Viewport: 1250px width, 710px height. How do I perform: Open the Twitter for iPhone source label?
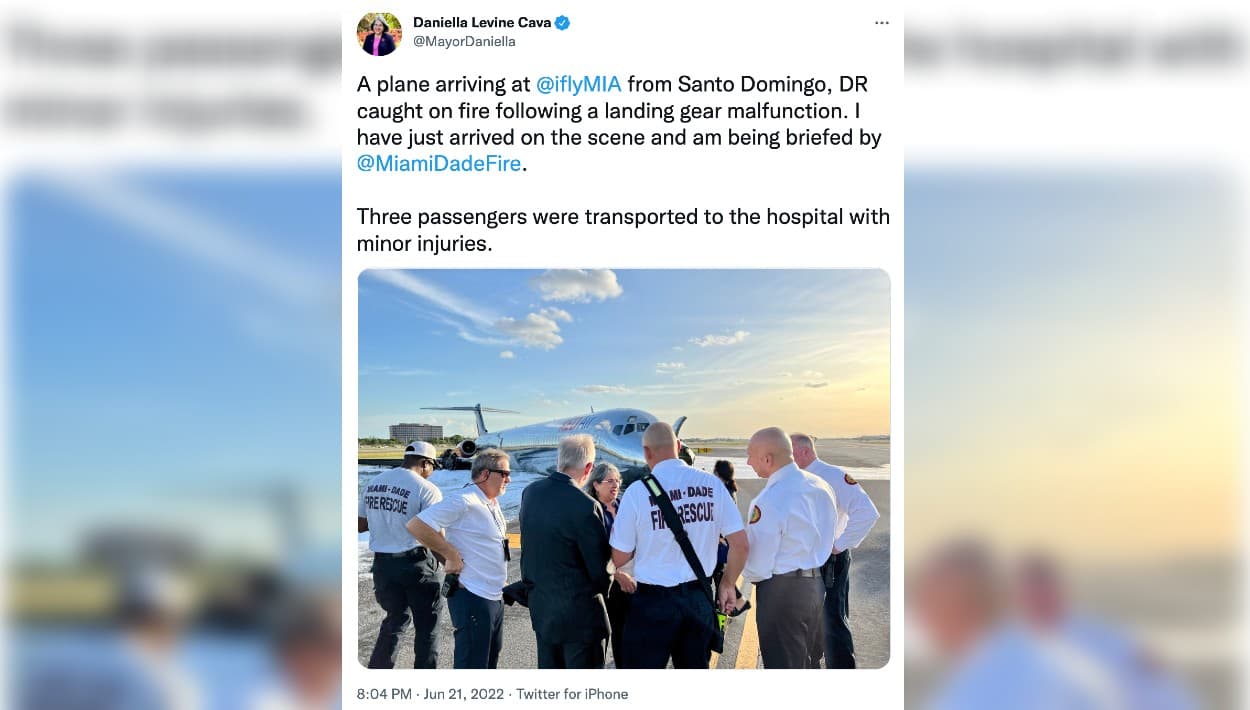point(572,694)
